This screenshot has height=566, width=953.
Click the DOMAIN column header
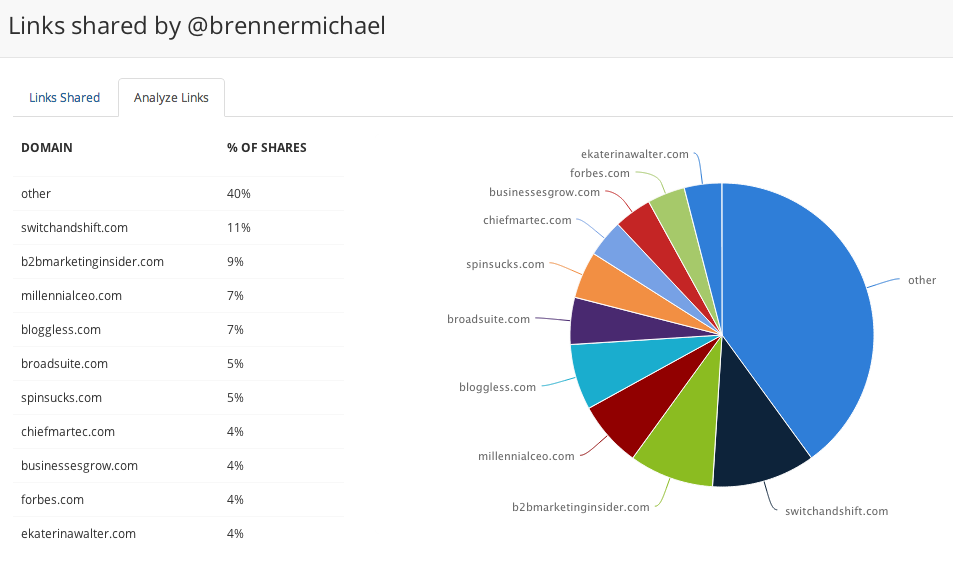(47, 148)
